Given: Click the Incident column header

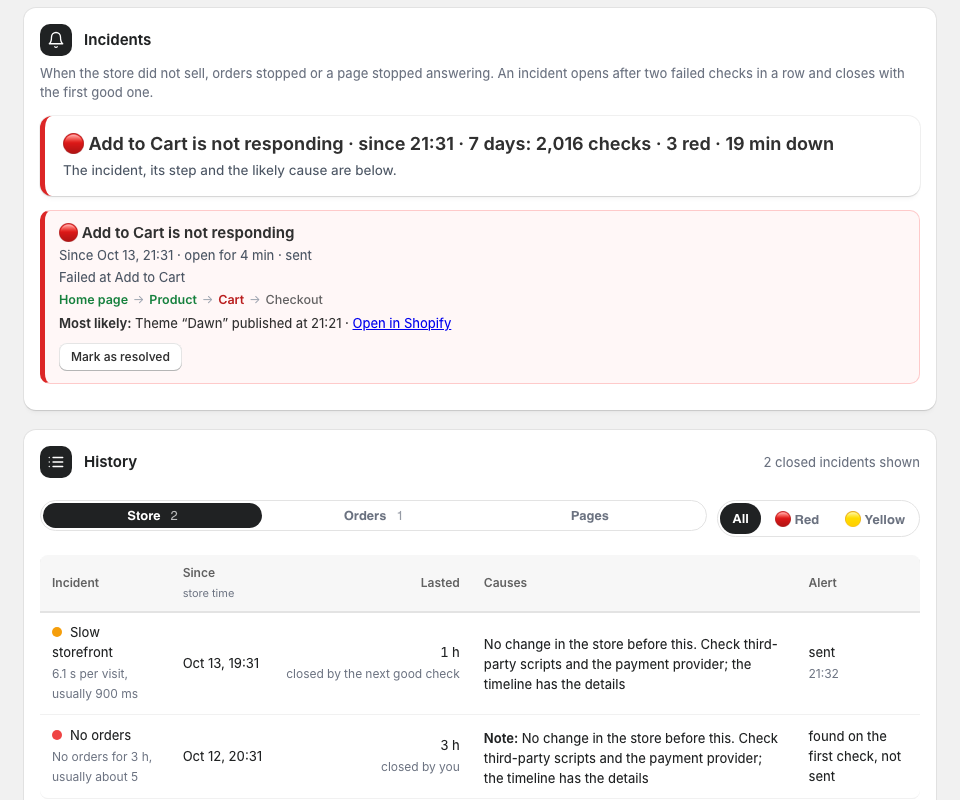Looking at the screenshot, I should coord(75,583).
